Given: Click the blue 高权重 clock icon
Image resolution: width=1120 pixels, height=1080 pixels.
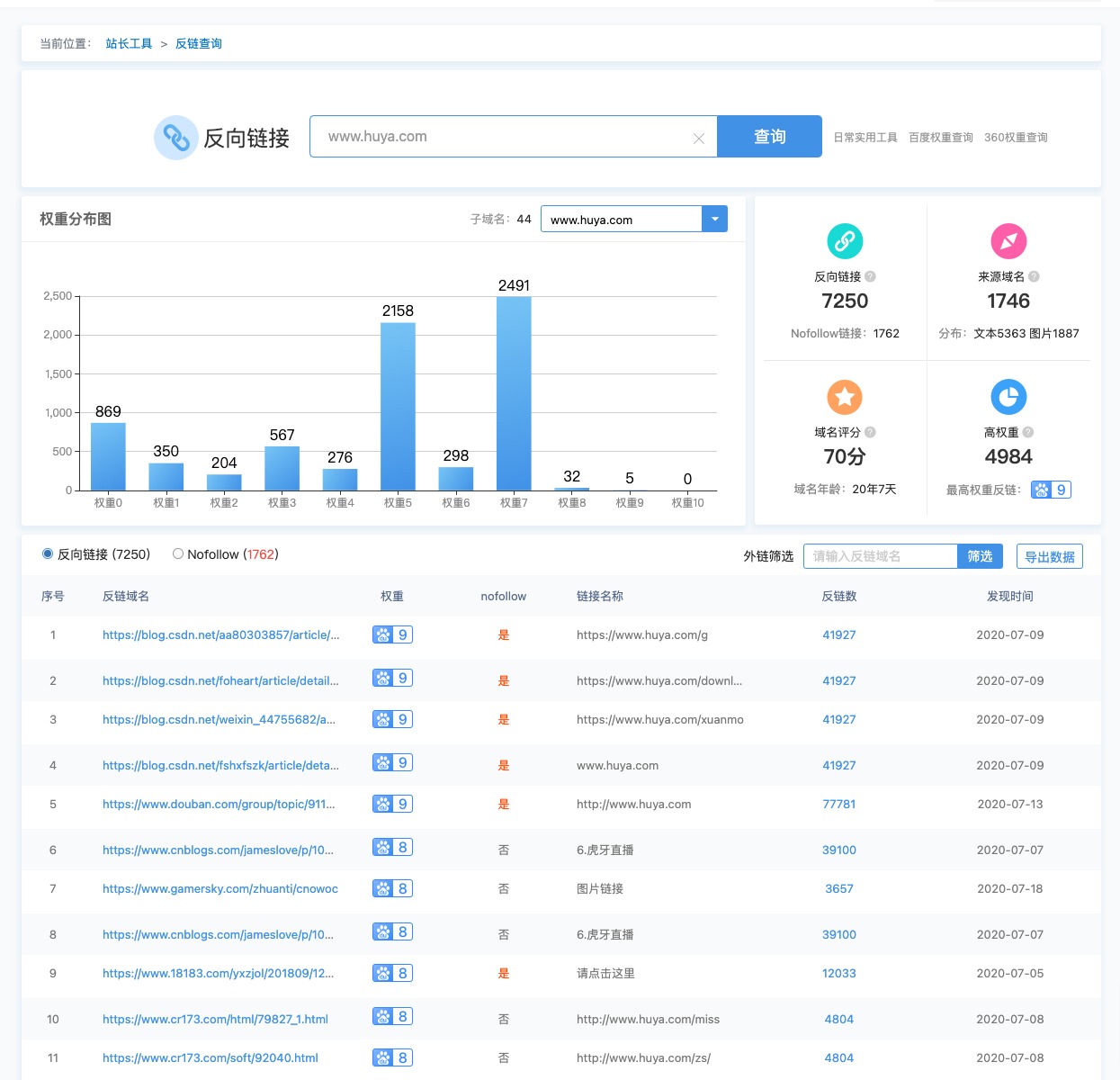Looking at the screenshot, I should [1008, 396].
